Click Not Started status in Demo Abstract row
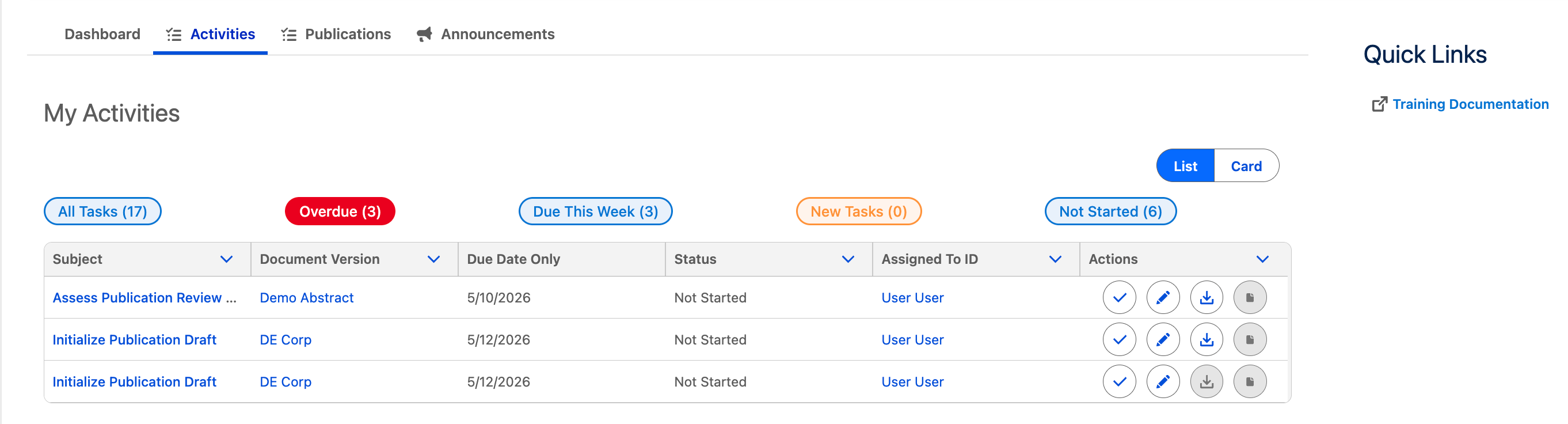This screenshot has width=1568, height=424. pos(710,297)
